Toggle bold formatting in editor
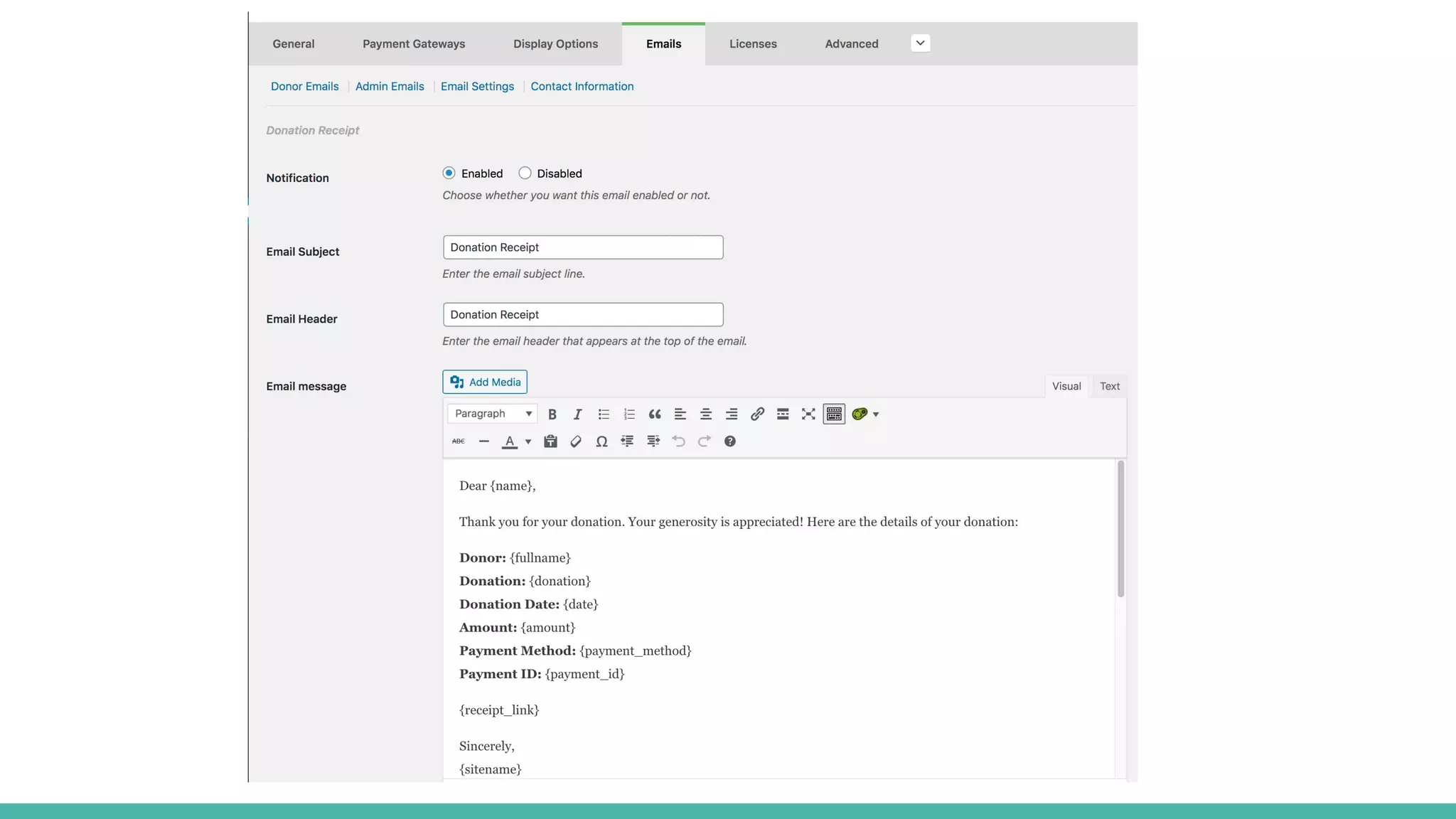 pos(552,414)
